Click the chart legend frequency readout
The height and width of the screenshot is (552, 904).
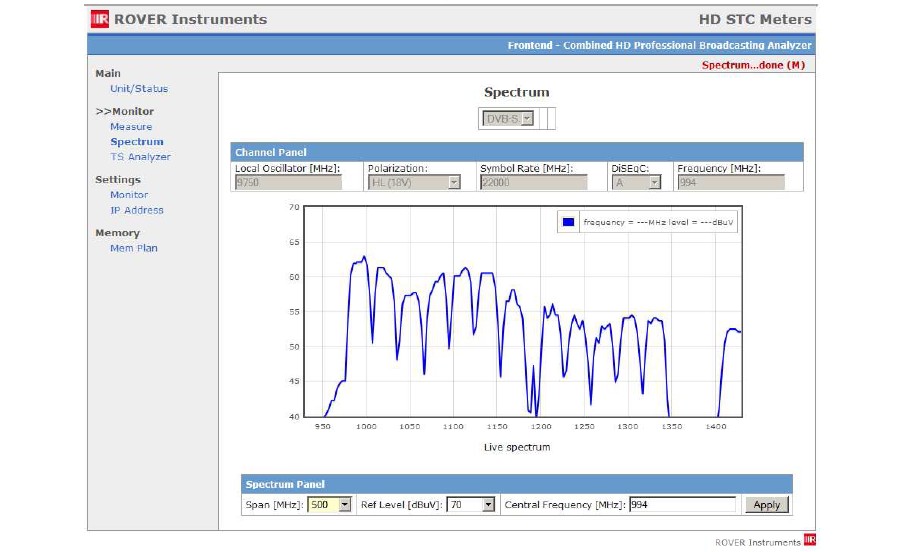tap(658, 222)
